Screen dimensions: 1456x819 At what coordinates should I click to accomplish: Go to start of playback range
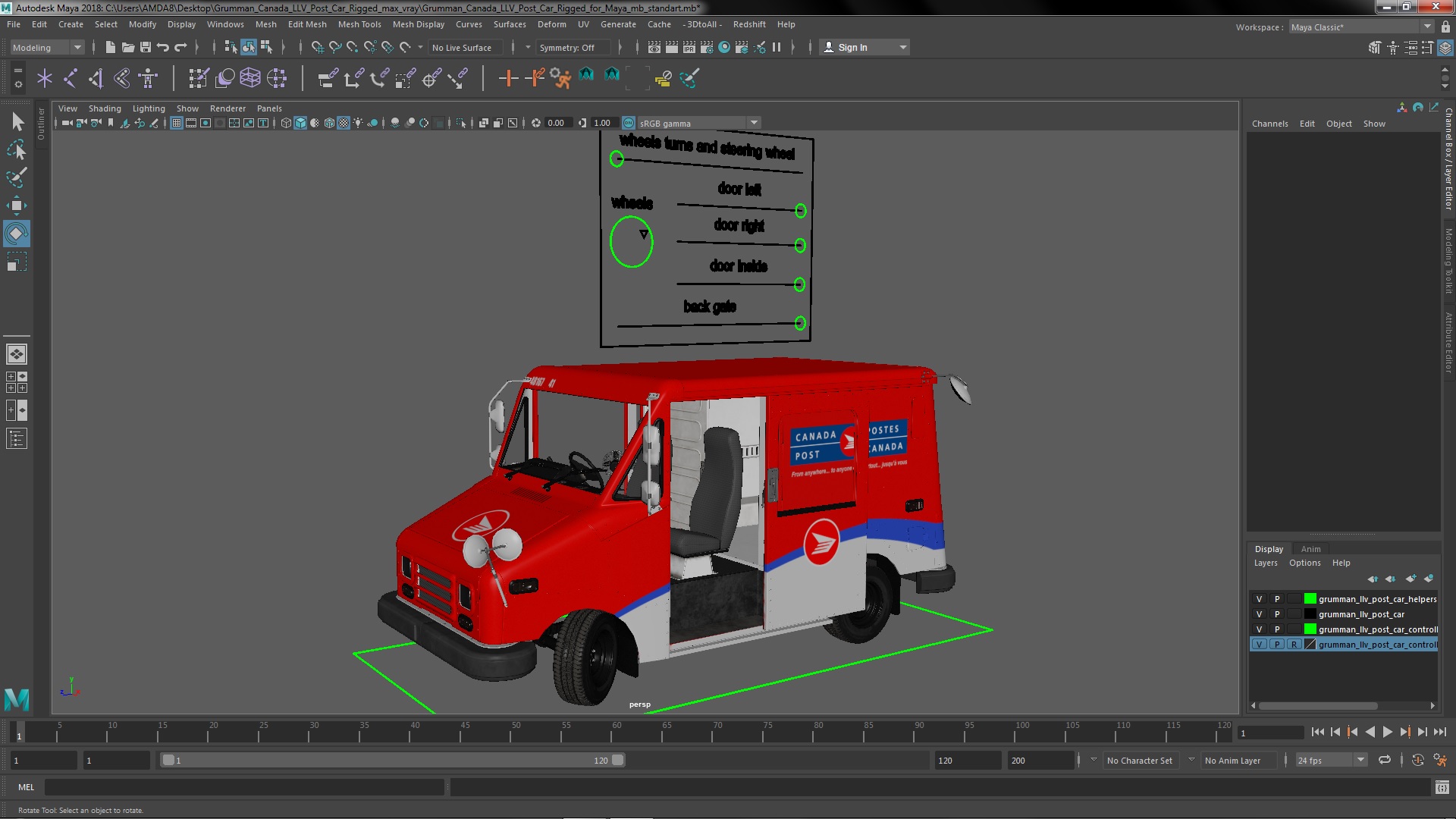pos(1317,732)
